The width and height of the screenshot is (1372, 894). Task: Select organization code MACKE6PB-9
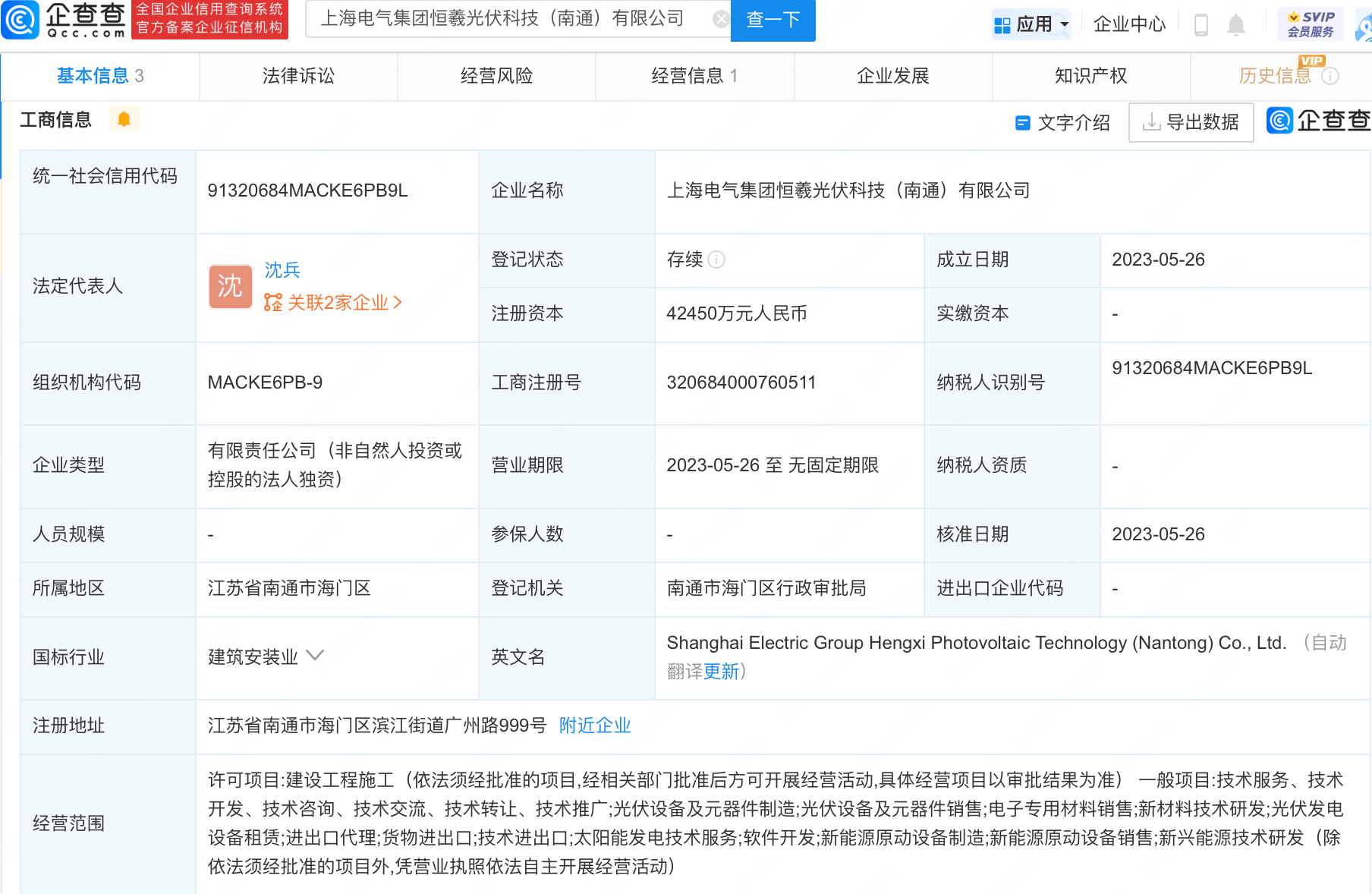click(265, 382)
